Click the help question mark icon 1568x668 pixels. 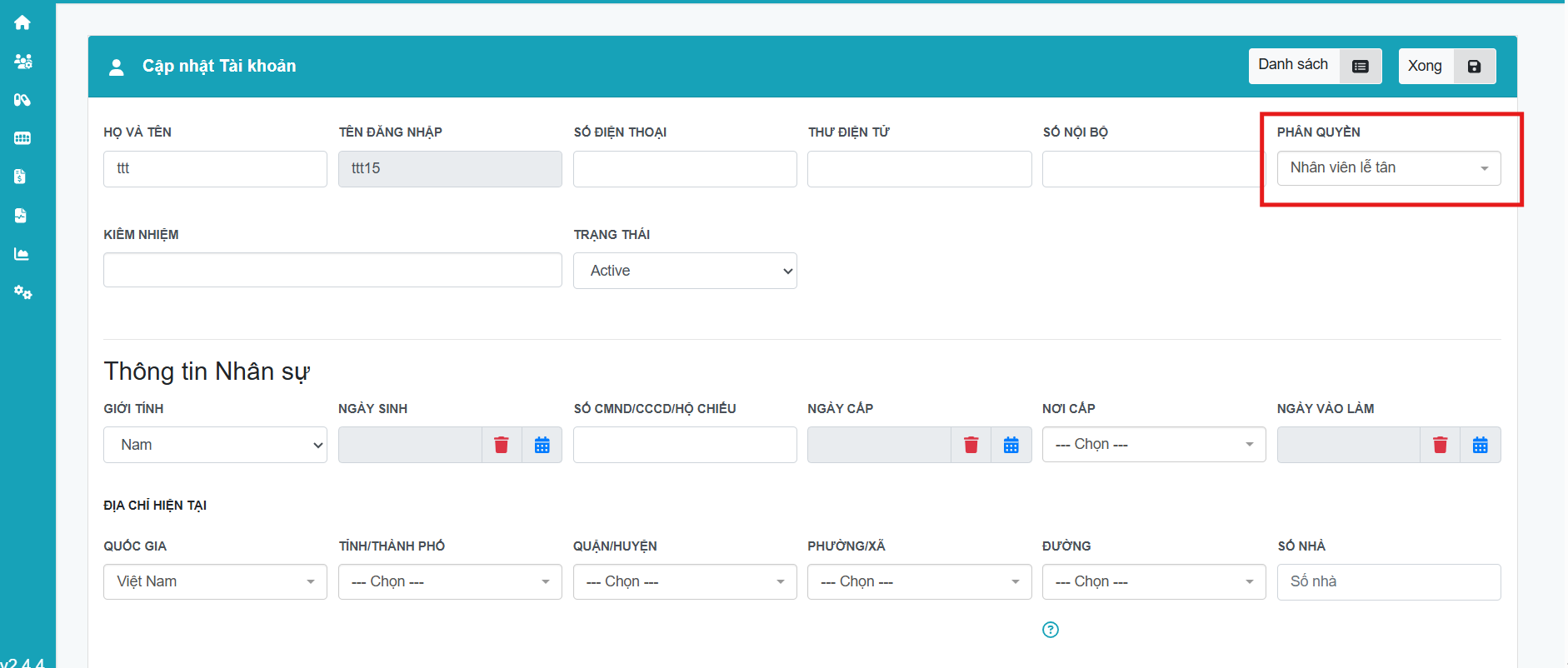[1051, 630]
